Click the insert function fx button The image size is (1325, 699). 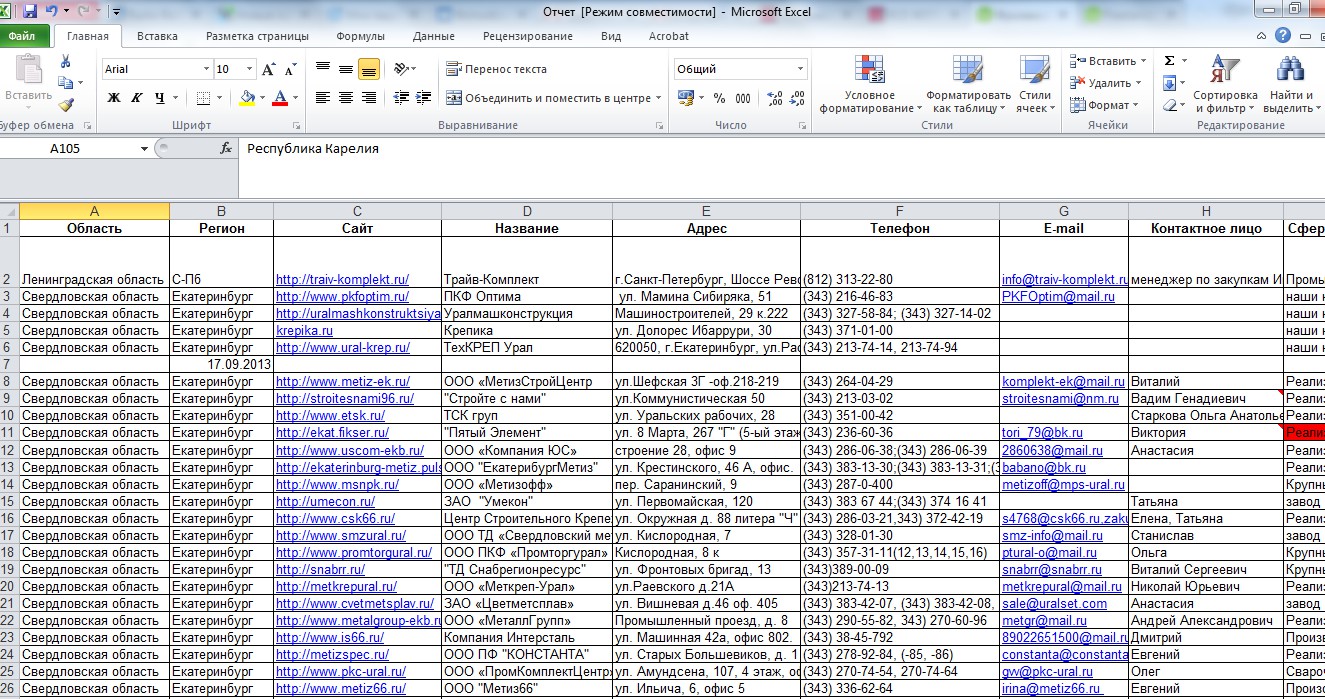coord(226,148)
